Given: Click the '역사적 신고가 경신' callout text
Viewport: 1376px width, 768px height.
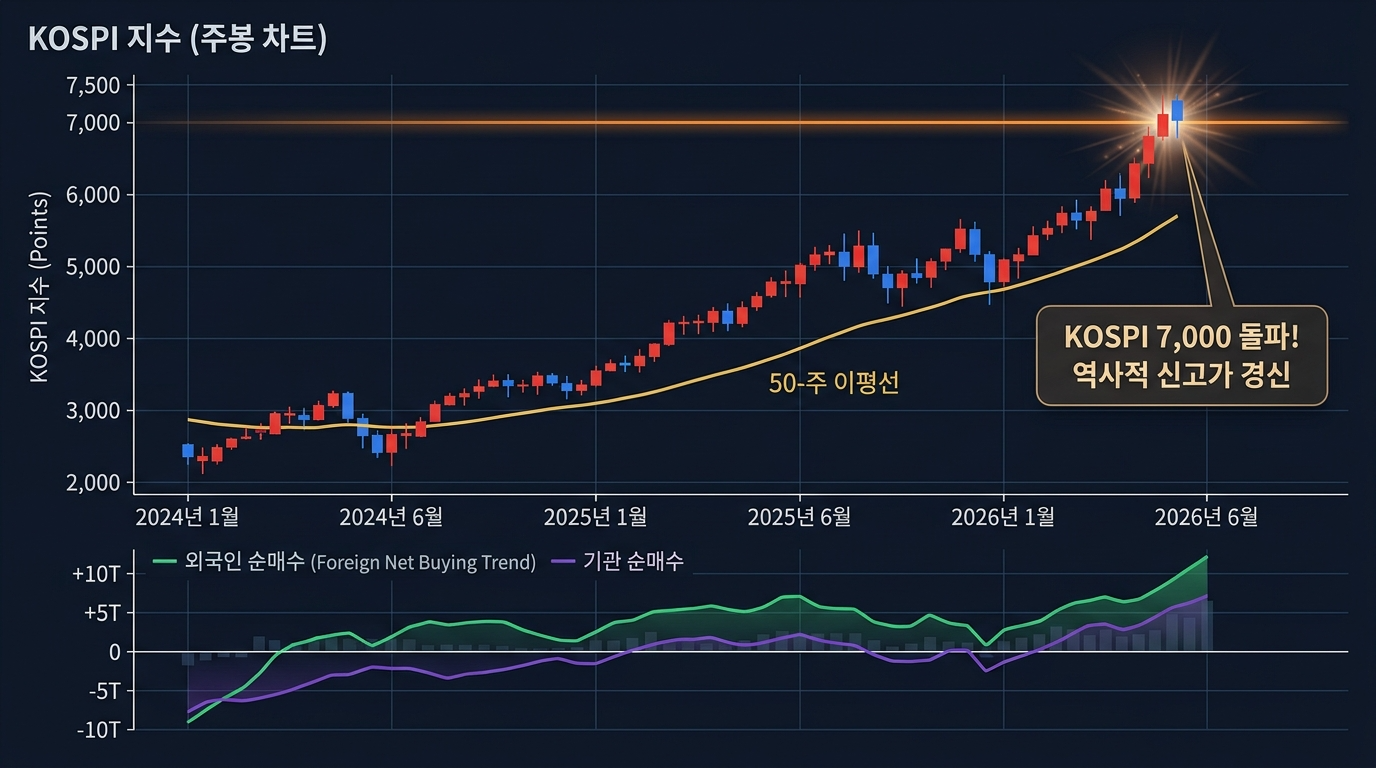Looking at the screenshot, I should click(1181, 376).
